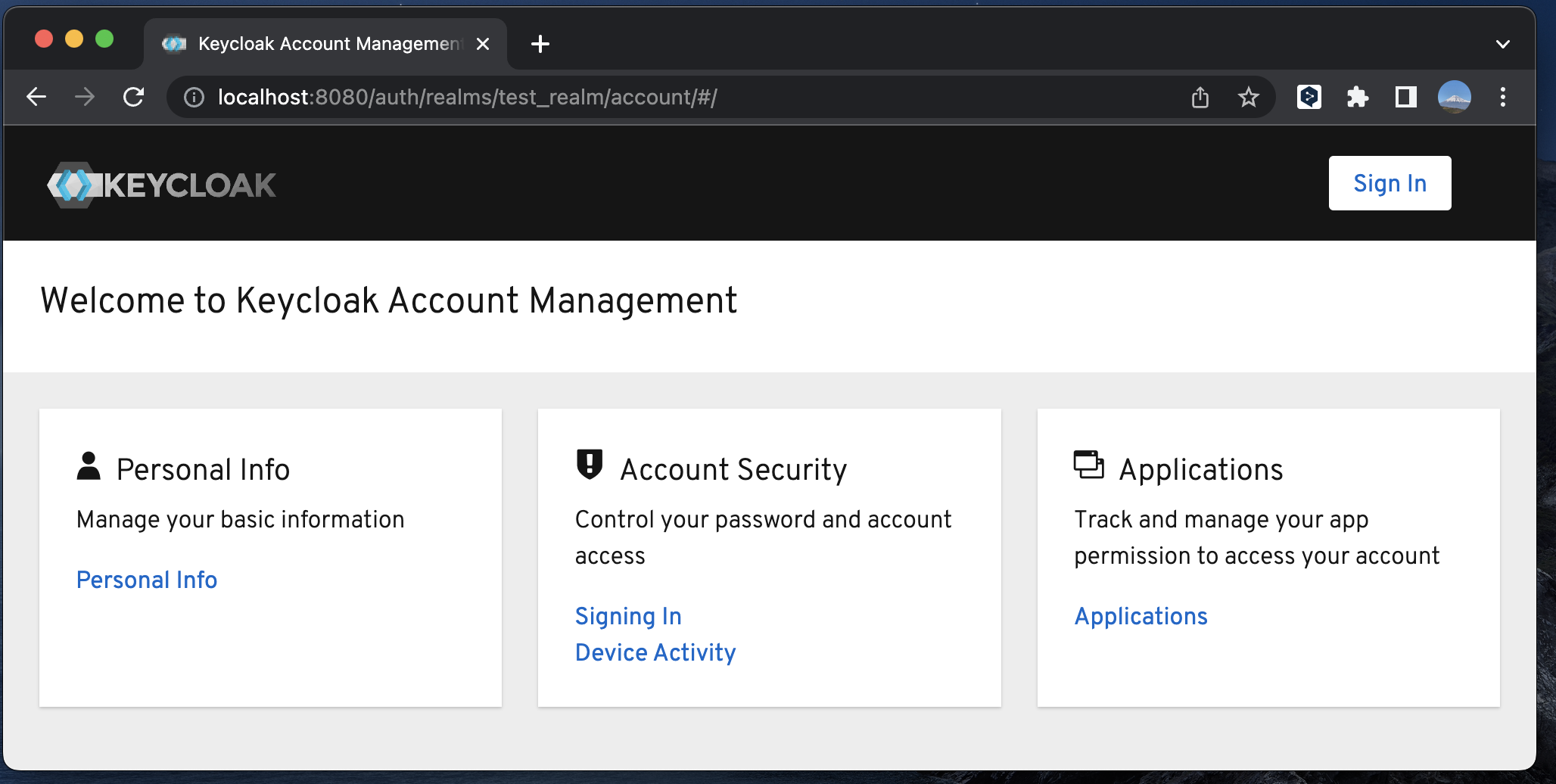This screenshot has height=784, width=1556.
Task: Toggle the bookmark star for this page
Action: click(x=1248, y=97)
